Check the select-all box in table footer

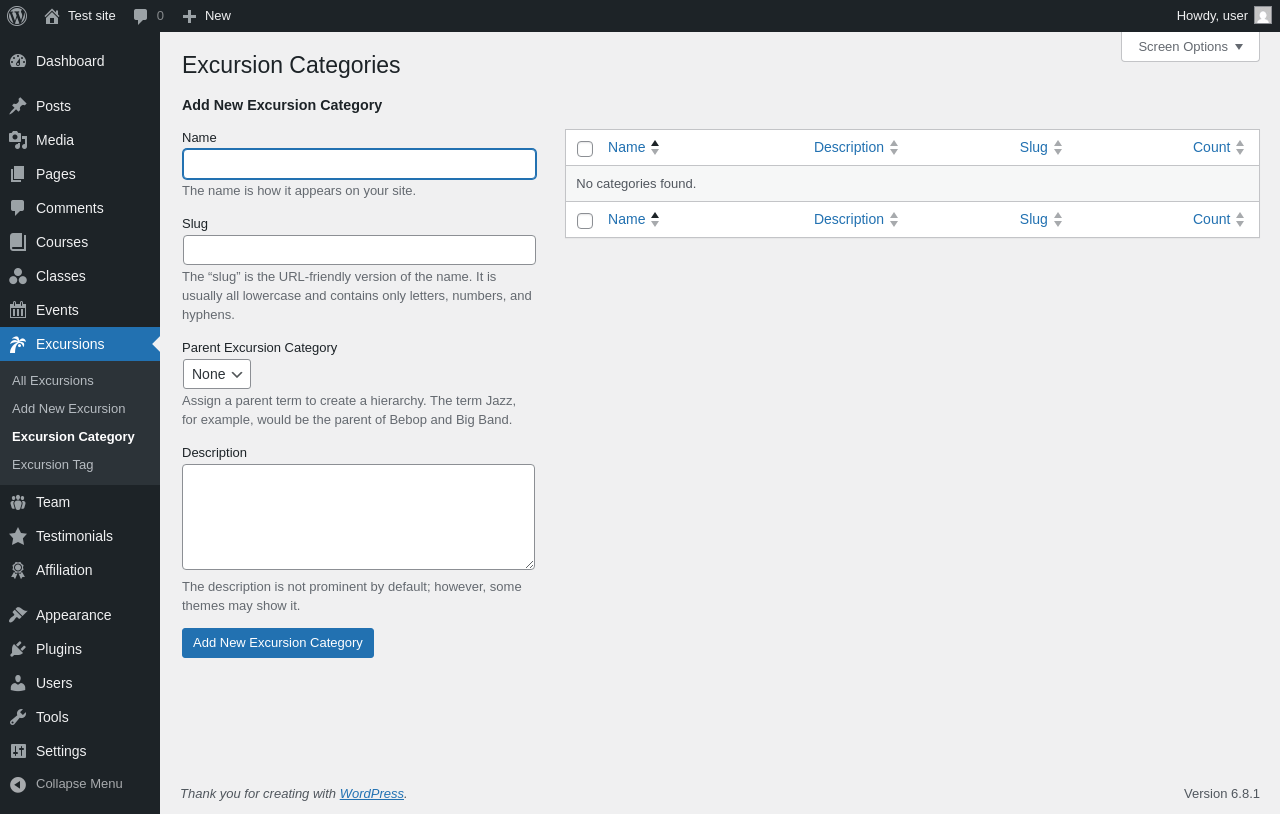585,221
